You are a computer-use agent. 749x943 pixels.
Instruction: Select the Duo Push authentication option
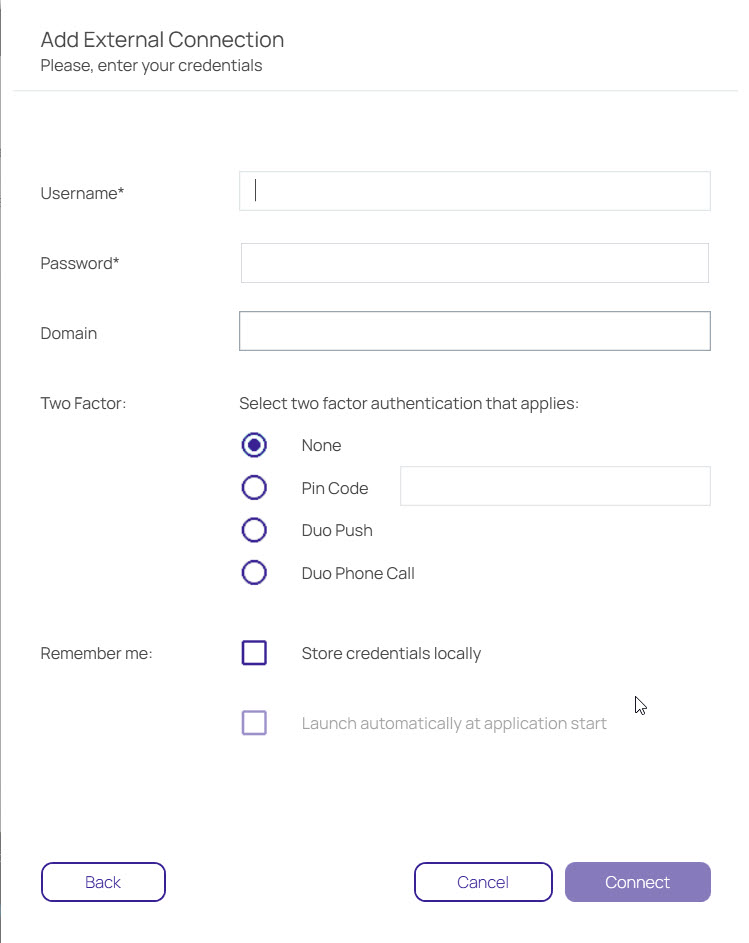(254, 529)
